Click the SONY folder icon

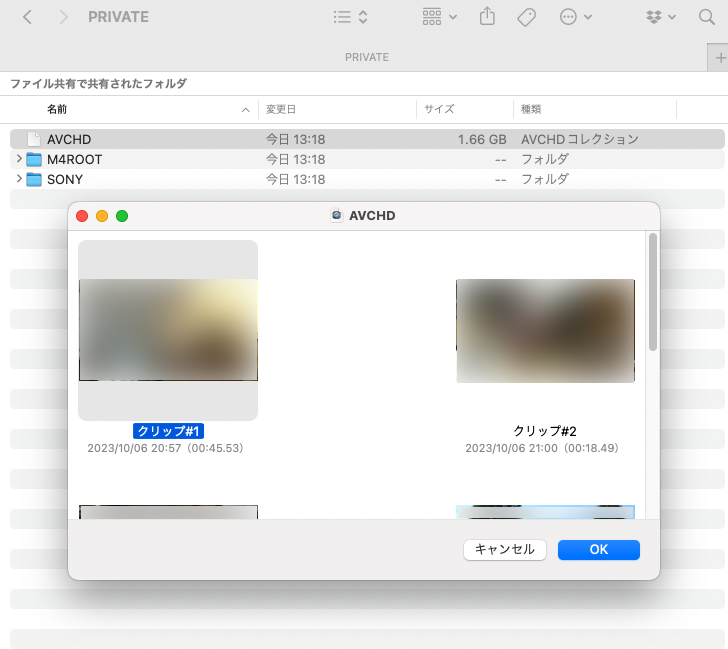[34, 179]
